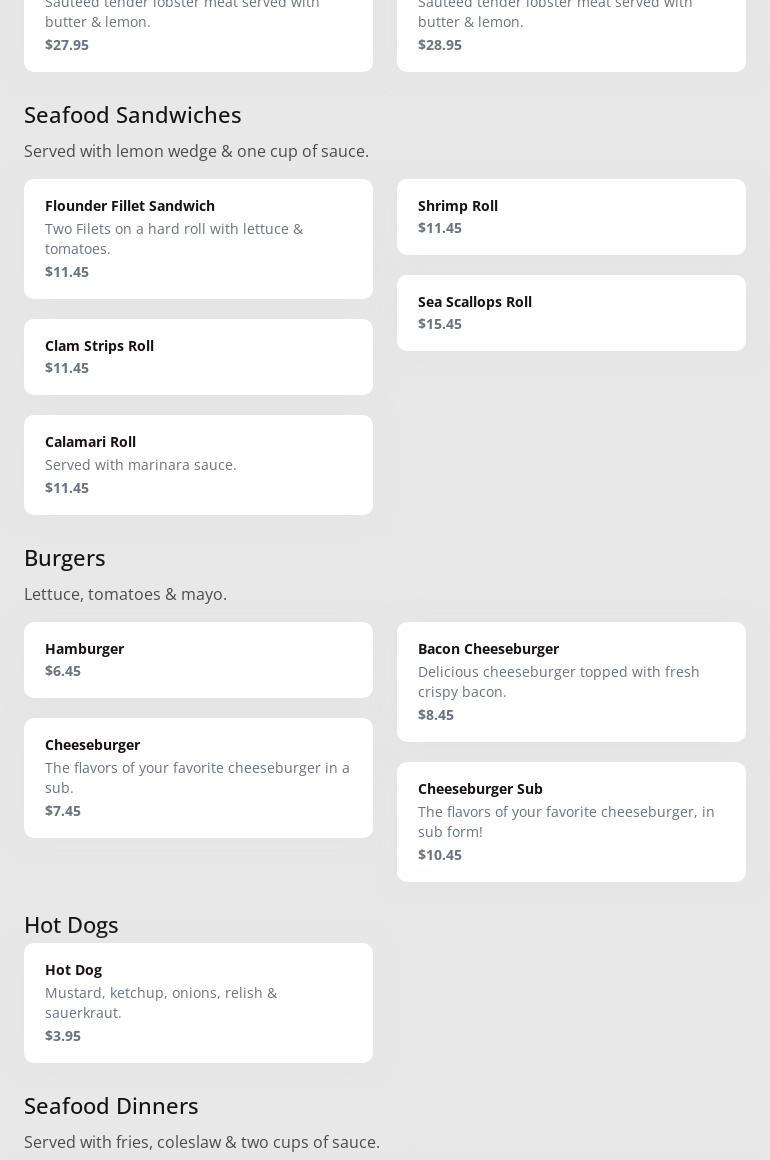Select the Flounder Fillet Sandwich item
770x1160 pixels.
tap(198, 238)
